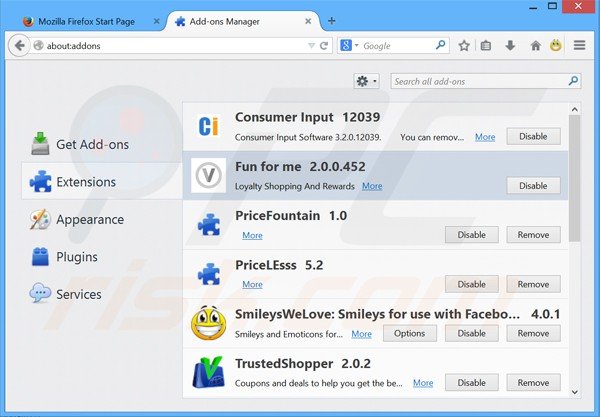This screenshot has width=600, height=417.
Task: Click the Consumer Input Ci icon
Action: (209, 127)
